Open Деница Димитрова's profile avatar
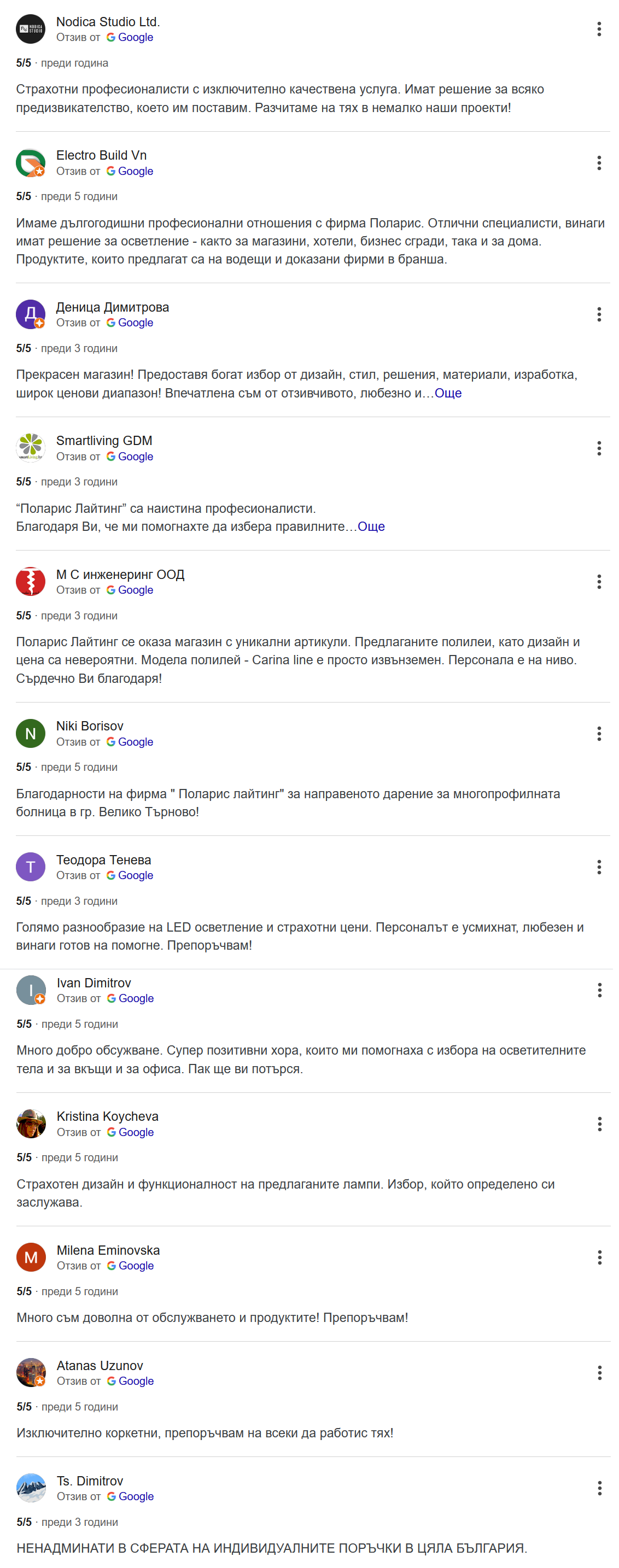This screenshot has height=1568, width=619. [x=31, y=314]
